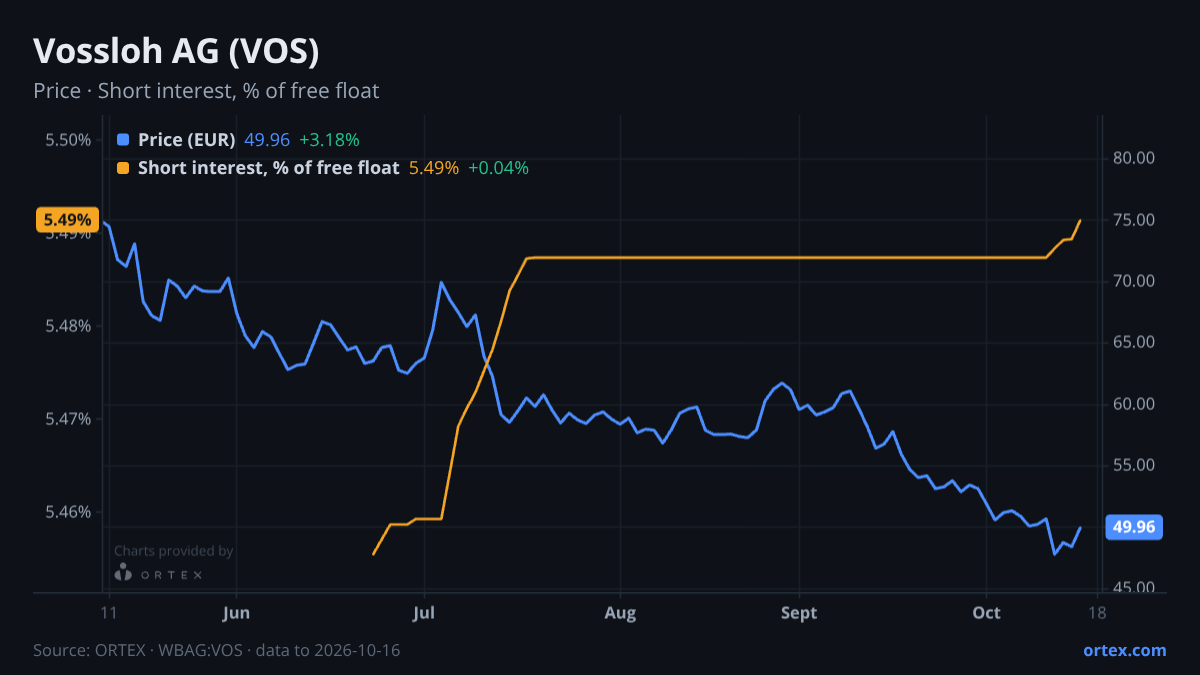Click the Vossloh AG (VOS) chart title
The width and height of the screenshot is (1200, 675).
coord(176,51)
